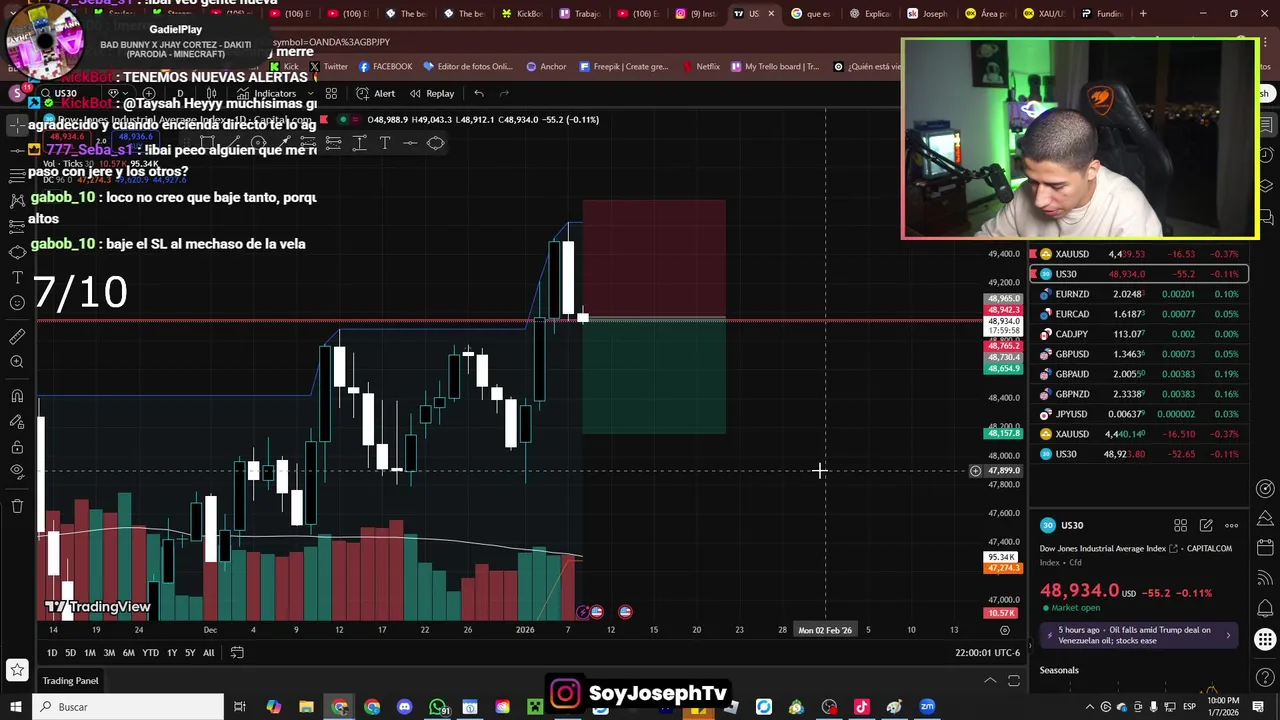Open the Indicators menu
The image size is (1280, 720).
point(266,93)
